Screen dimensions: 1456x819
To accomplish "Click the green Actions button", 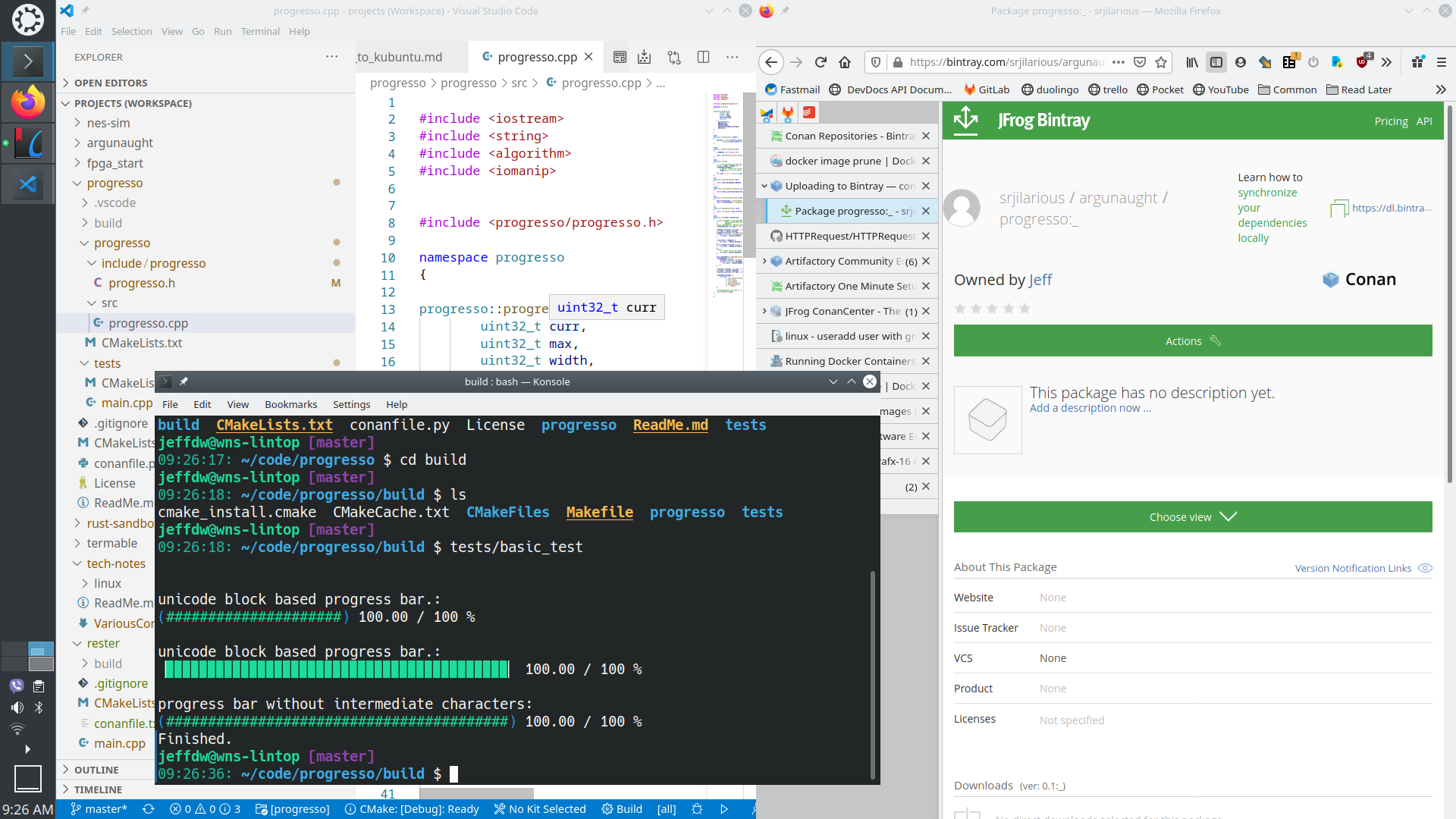I will [1193, 340].
